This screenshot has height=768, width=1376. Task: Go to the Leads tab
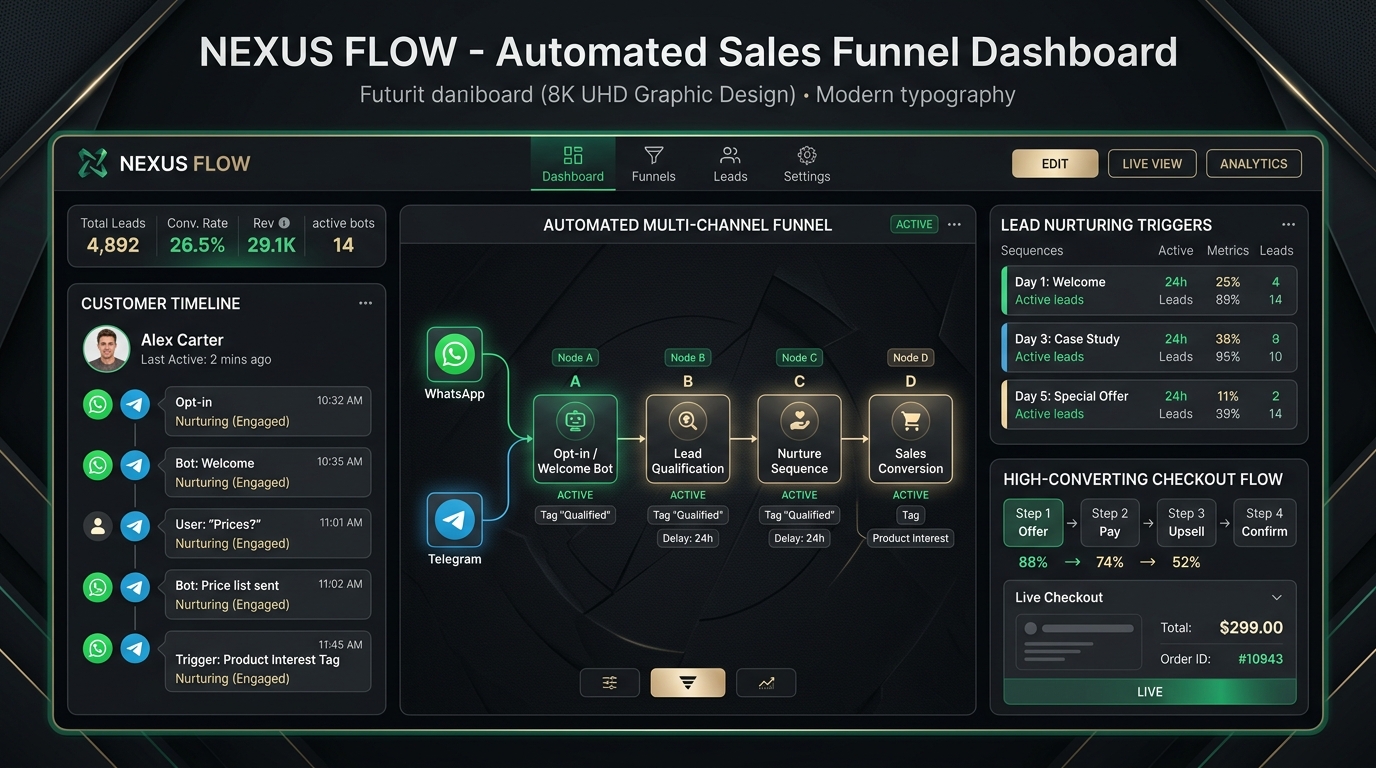pos(730,164)
